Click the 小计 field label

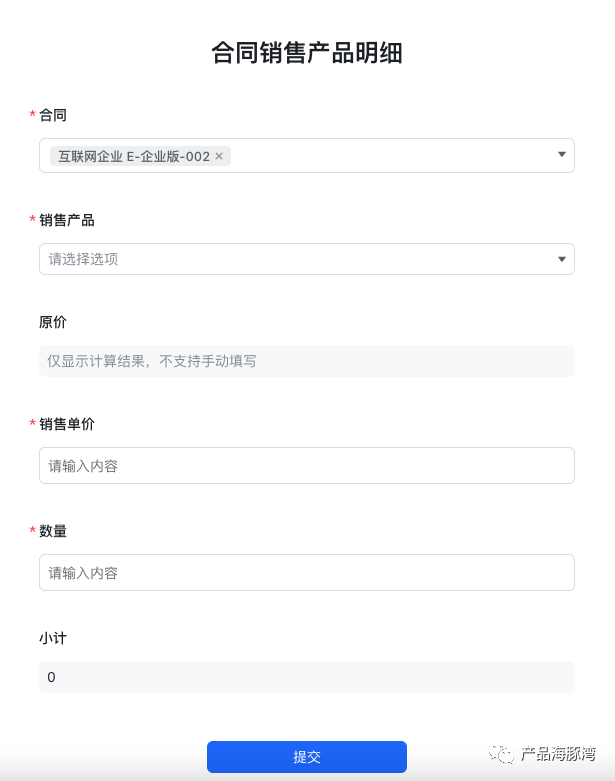53,637
